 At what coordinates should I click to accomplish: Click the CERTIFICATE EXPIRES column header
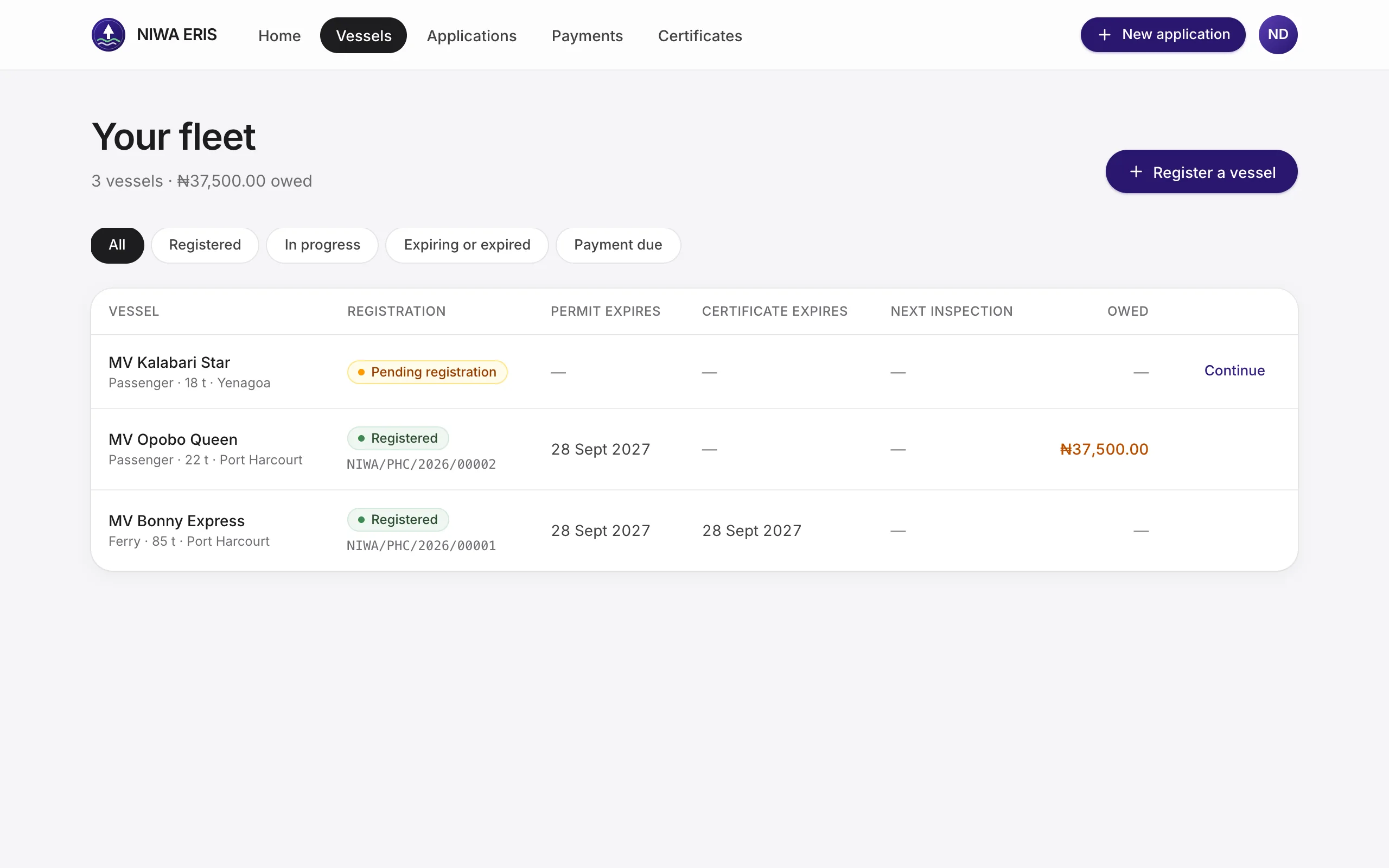pyautogui.click(x=774, y=311)
